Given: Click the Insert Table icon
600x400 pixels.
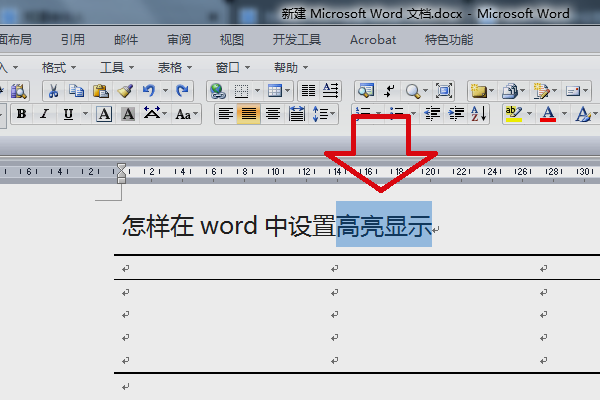Looking at the screenshot, I should tap(275, 91).
